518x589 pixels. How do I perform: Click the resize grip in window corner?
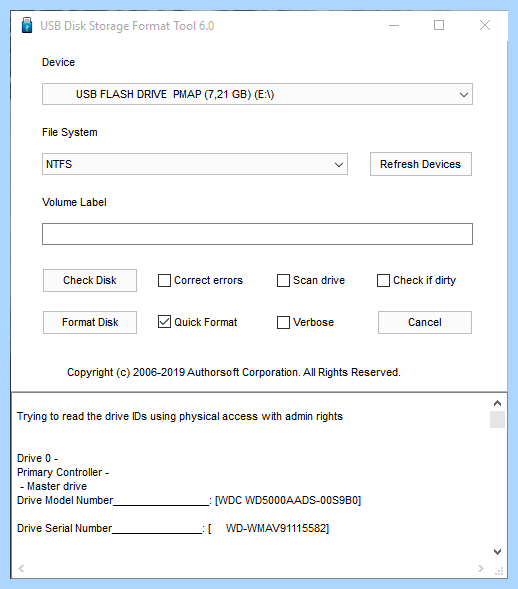click(x=499, y=571)
